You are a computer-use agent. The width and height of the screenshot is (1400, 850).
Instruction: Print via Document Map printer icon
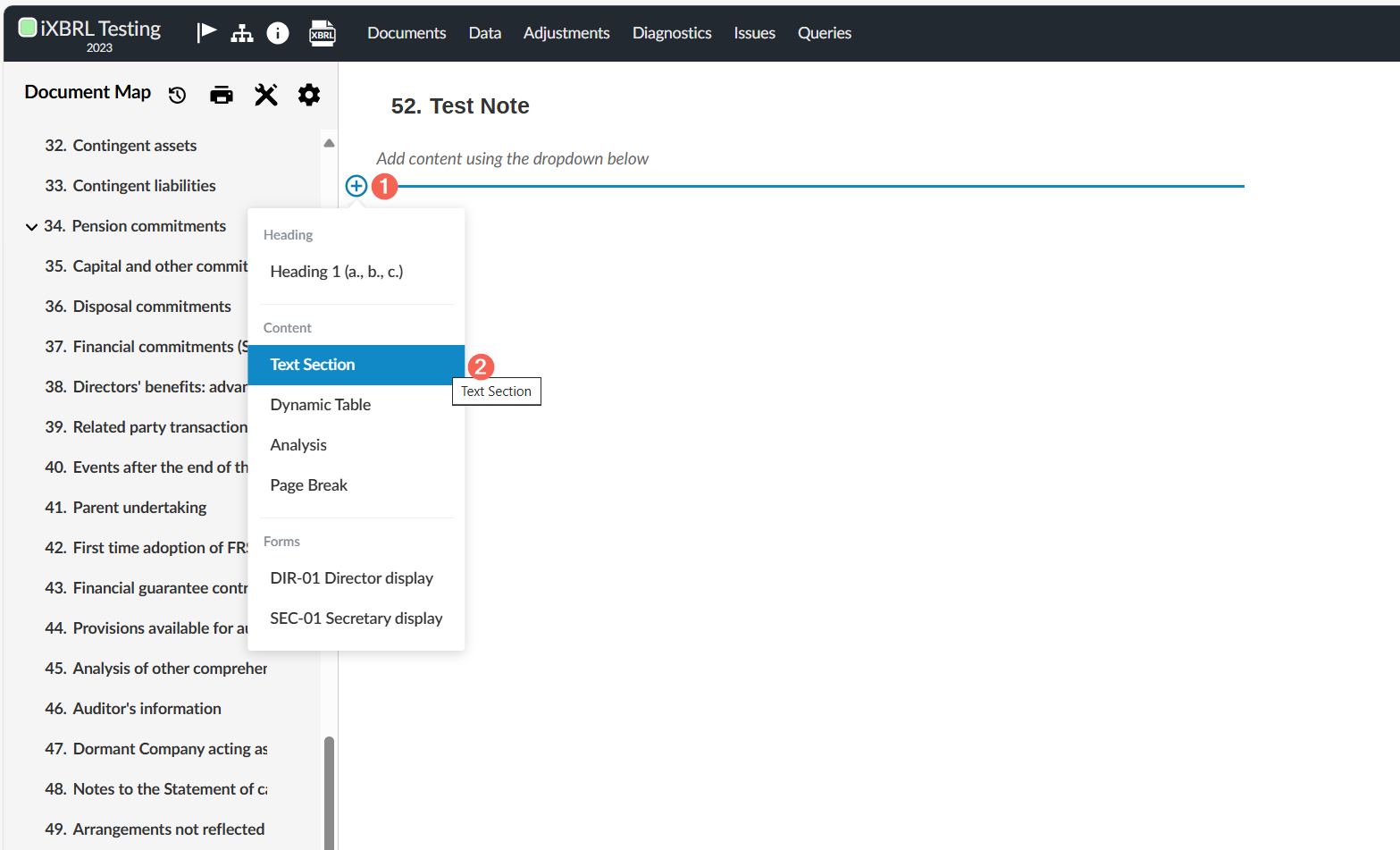coord(222,95)
